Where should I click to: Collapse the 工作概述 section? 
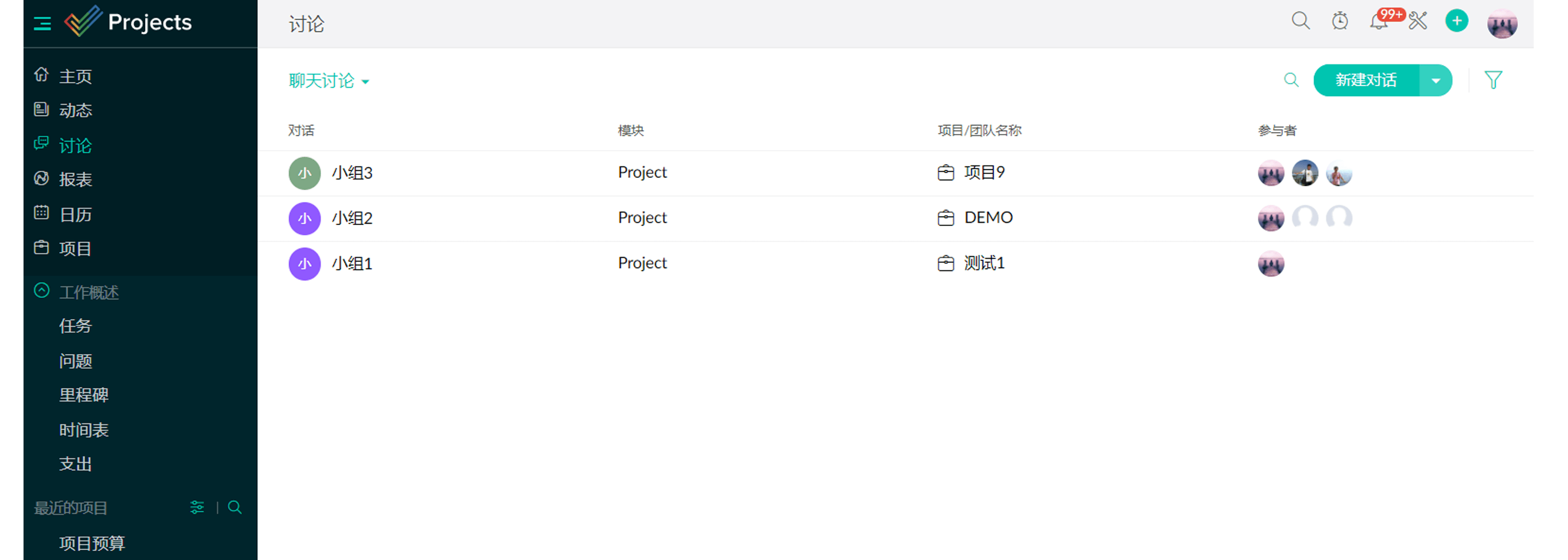42,291
